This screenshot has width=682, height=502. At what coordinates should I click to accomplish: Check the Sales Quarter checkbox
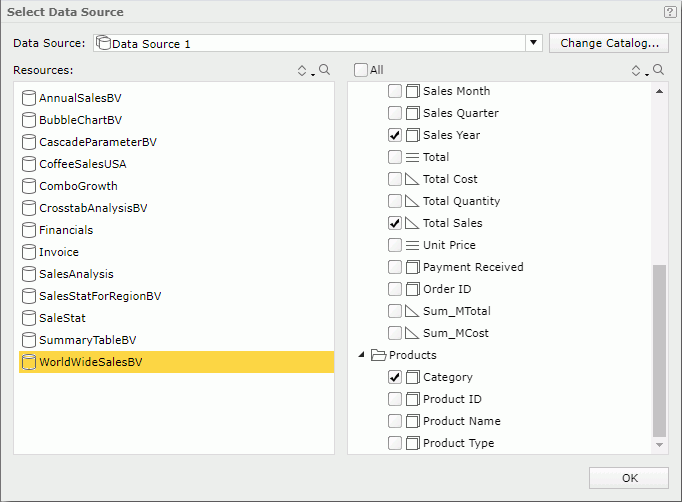(x=394, y=113)
